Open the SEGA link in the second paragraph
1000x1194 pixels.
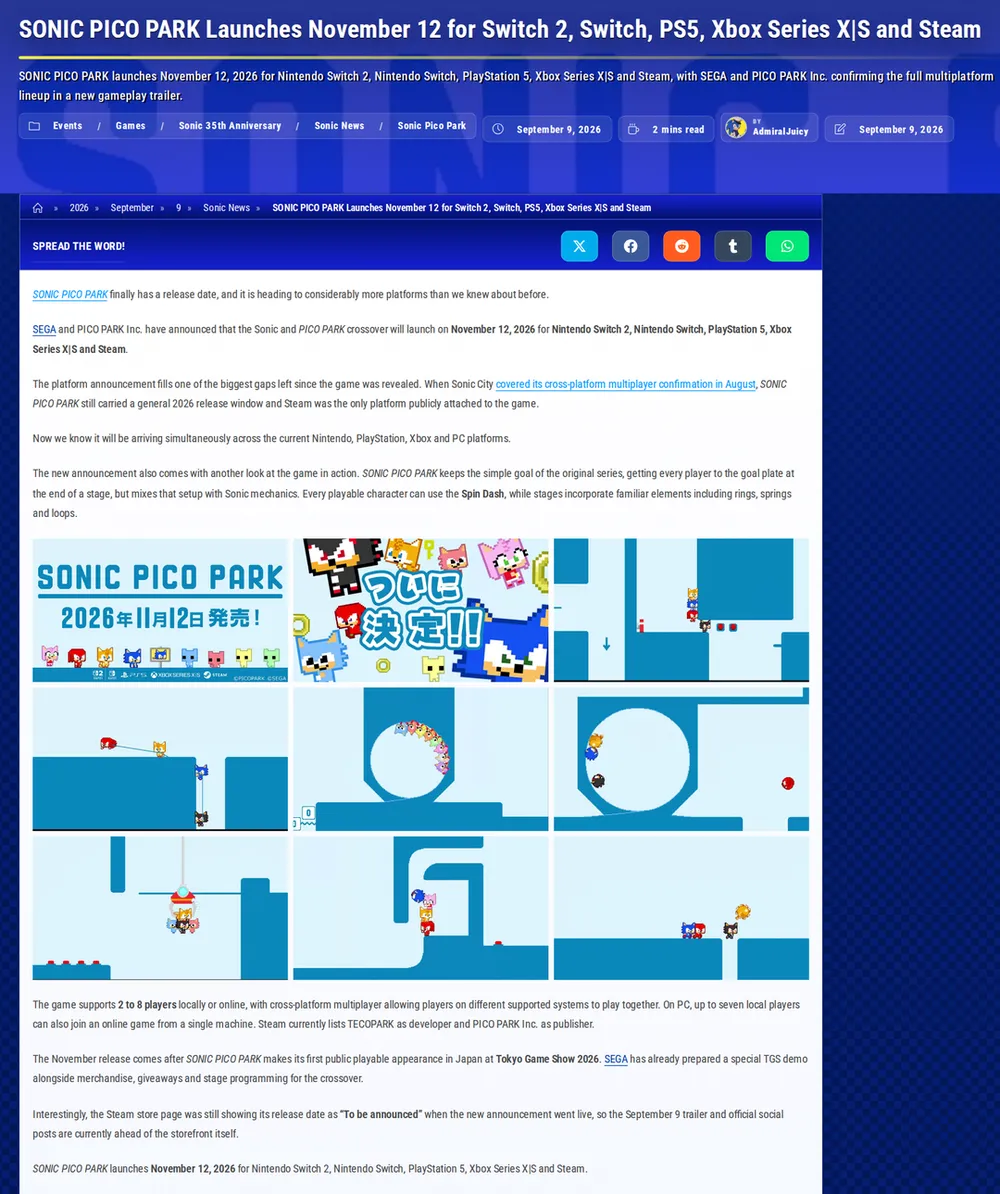44,330
